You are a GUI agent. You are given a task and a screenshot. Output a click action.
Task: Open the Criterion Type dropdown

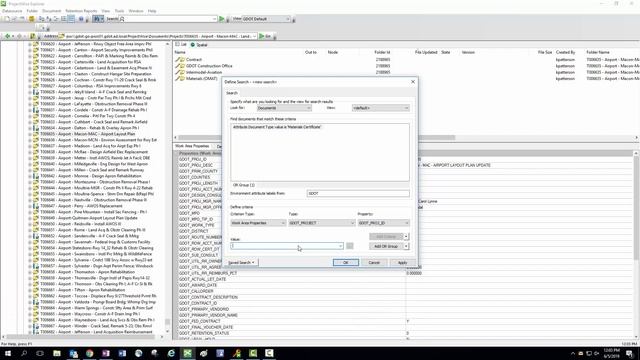click(x=258, y=223)
